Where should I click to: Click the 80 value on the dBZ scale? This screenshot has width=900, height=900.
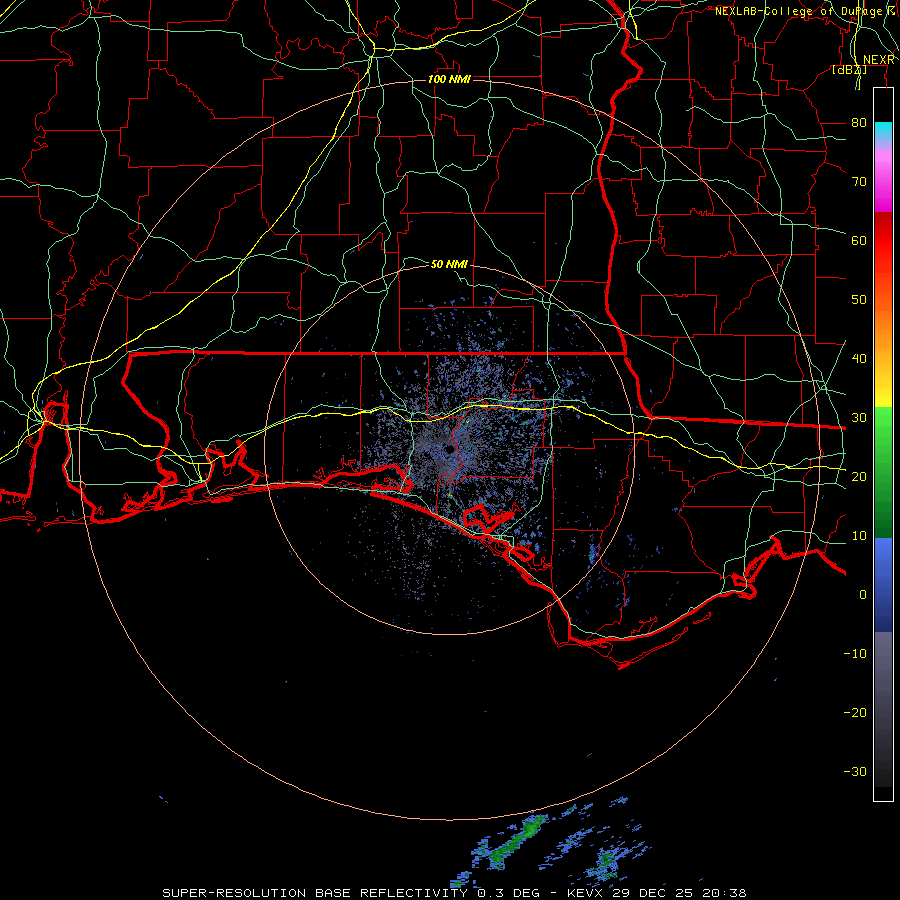click(x=859, y=122)
